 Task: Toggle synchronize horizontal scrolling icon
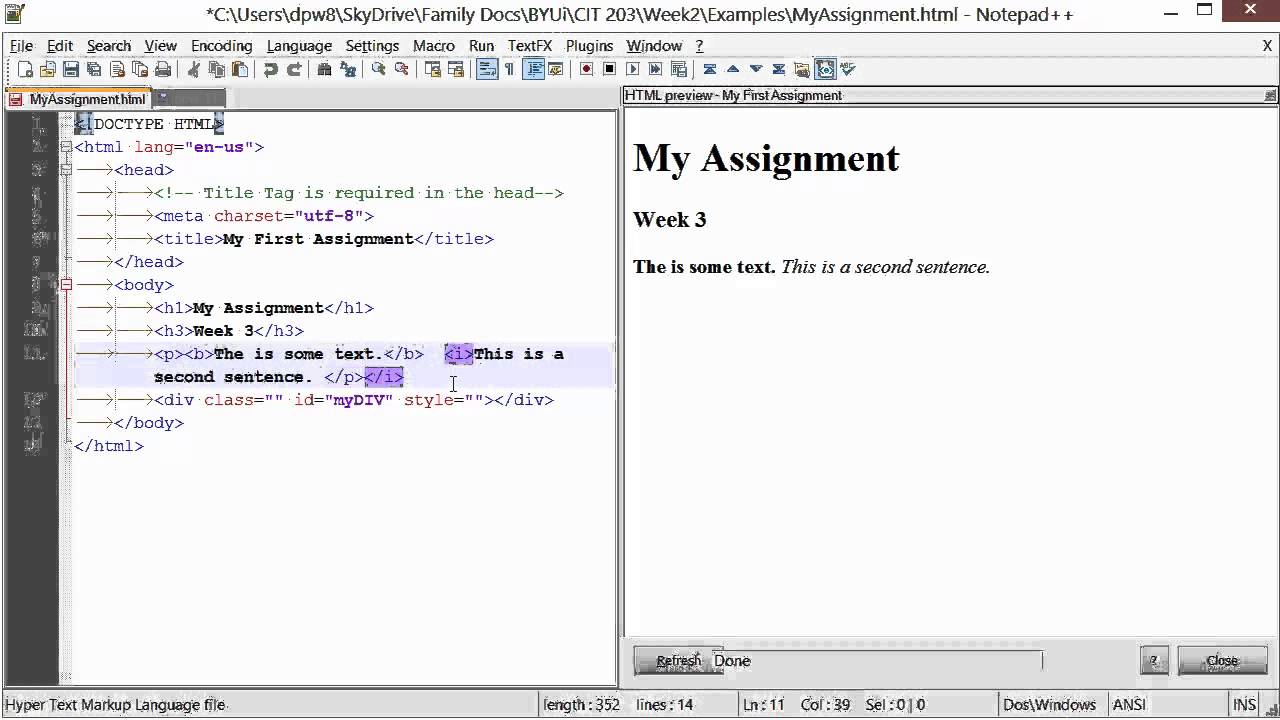(x=455, y=69)
